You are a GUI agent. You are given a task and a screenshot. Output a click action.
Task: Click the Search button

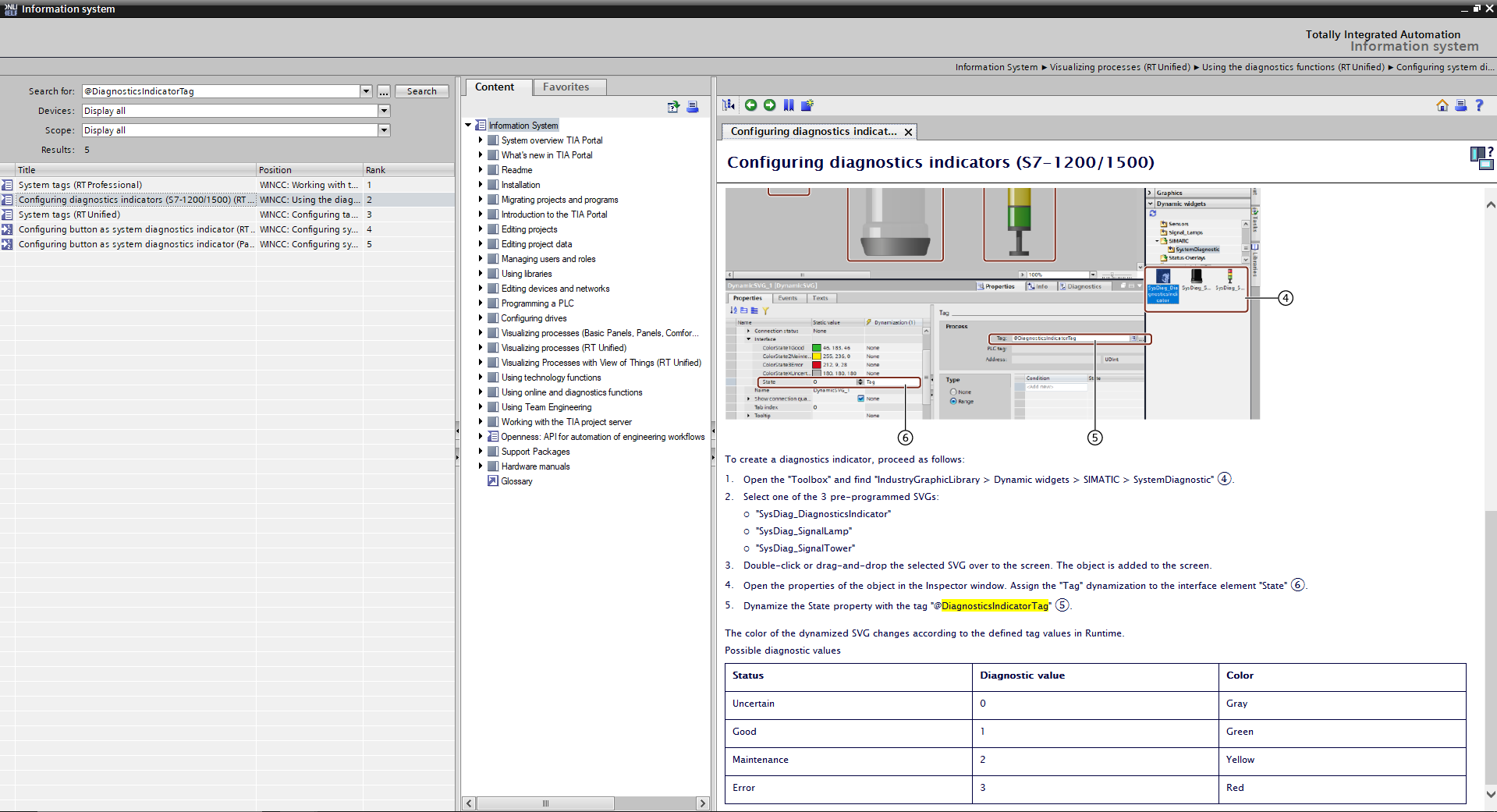(421, 91)
